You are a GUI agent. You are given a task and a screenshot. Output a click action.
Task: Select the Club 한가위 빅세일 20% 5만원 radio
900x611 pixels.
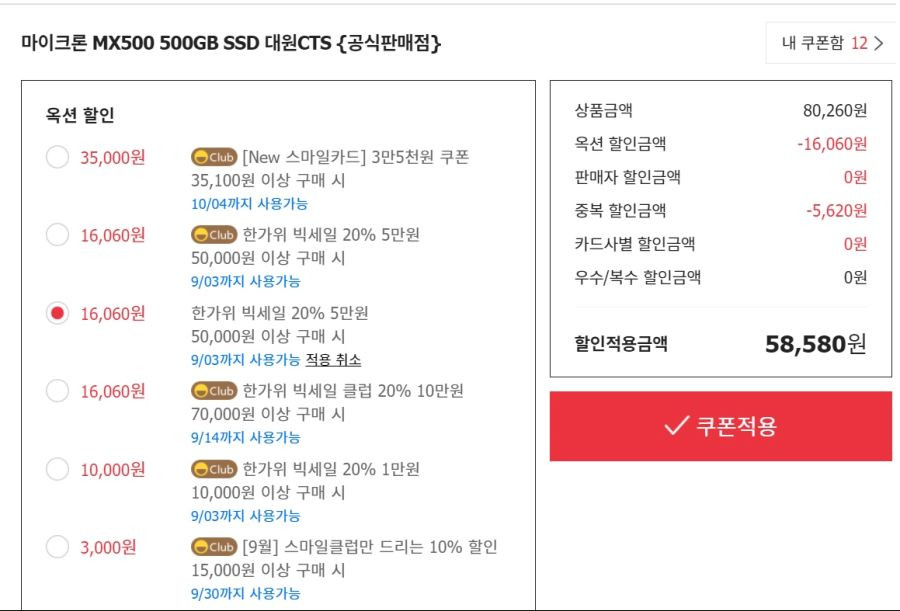[57, 234]
